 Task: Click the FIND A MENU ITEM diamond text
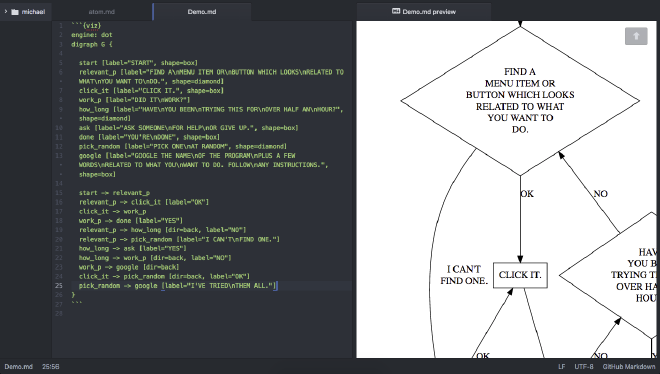pos(520,101)
